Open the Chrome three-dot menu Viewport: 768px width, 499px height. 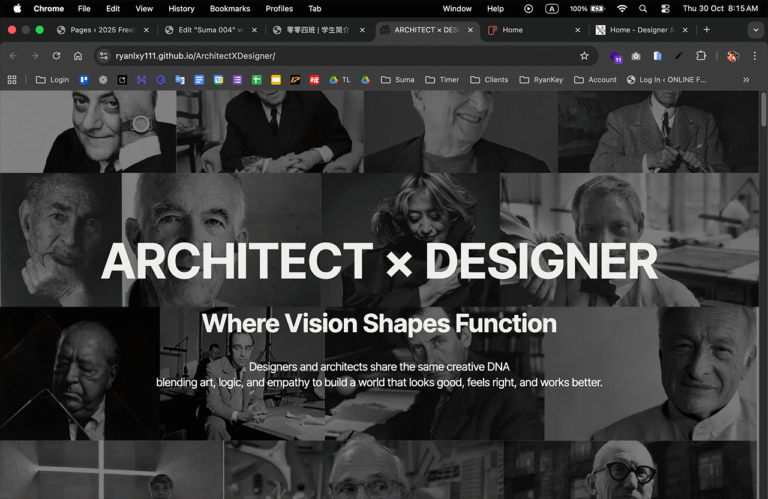click(756, 56)
